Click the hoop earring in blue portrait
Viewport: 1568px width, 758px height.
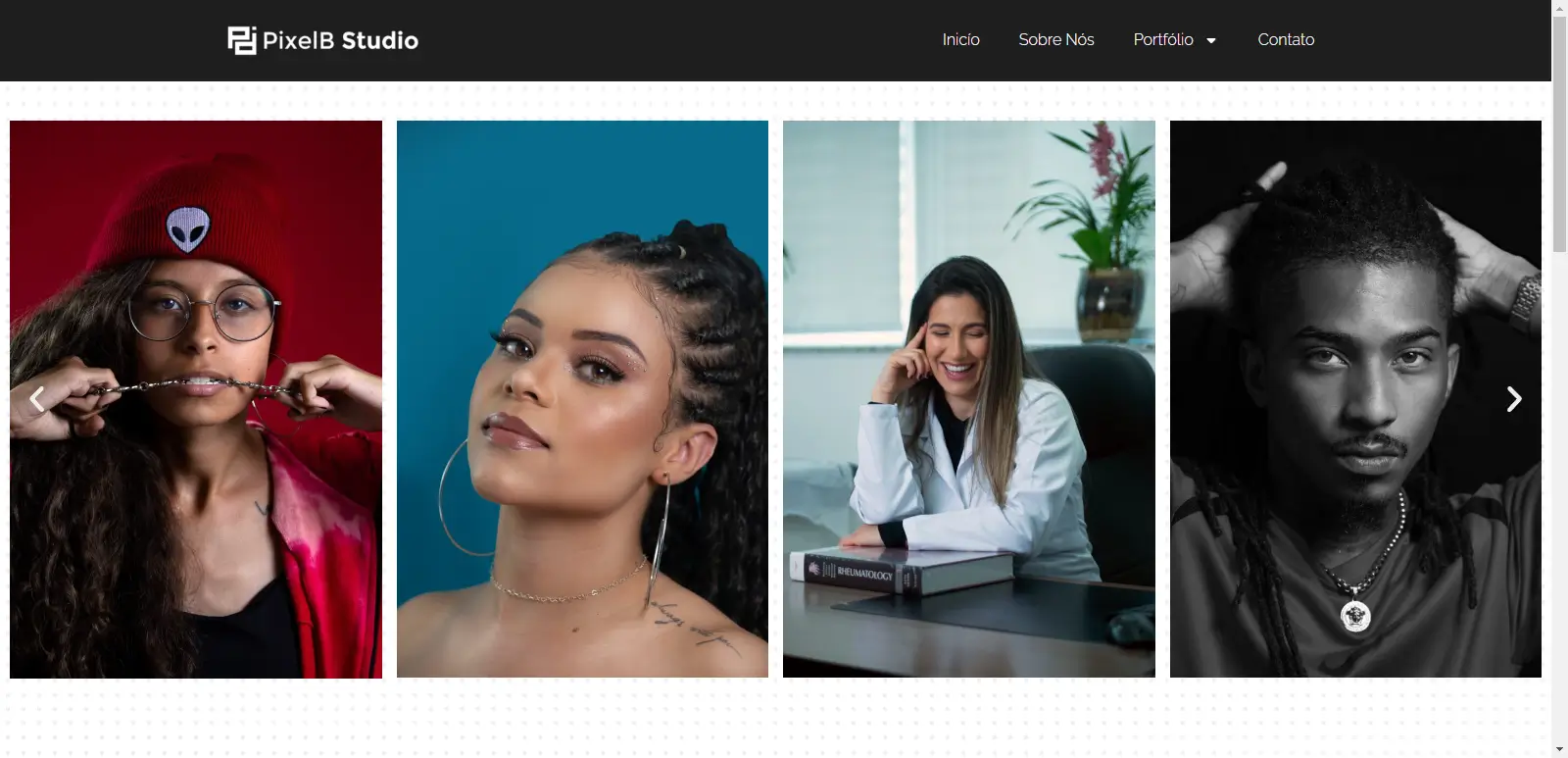[462, 499]
